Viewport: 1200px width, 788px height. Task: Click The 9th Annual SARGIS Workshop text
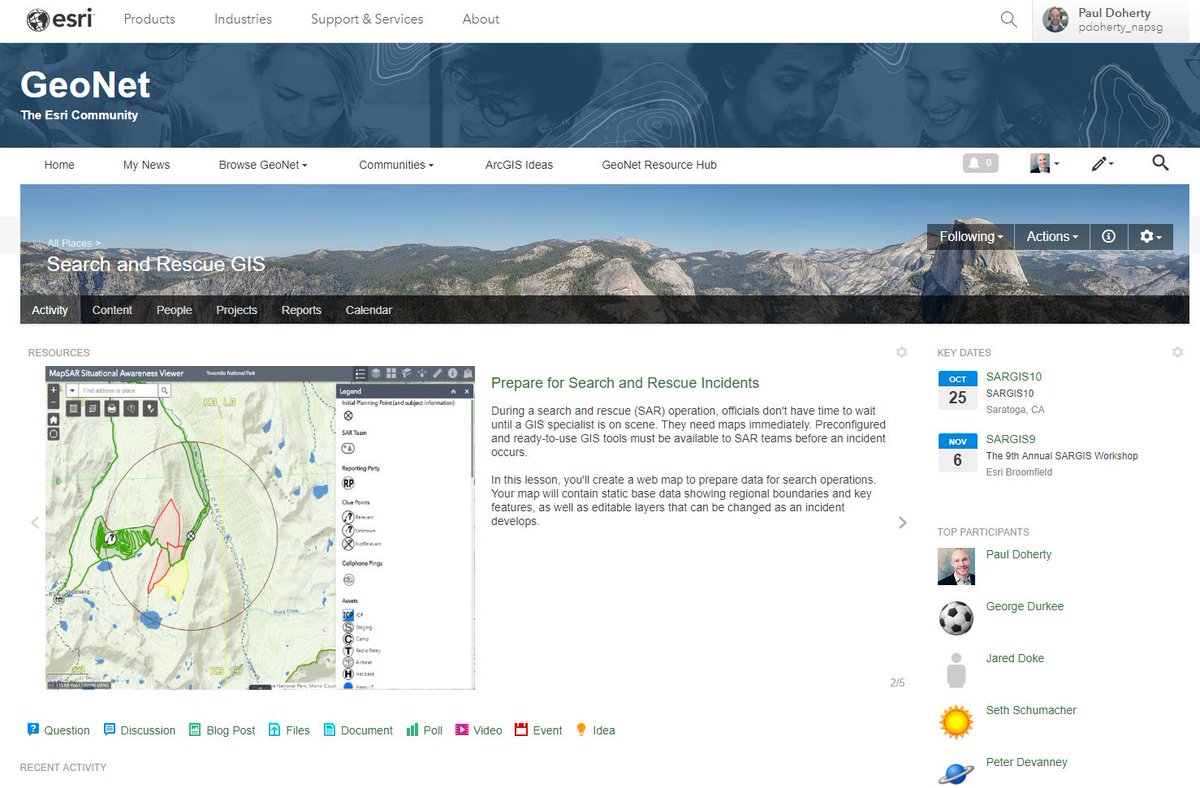(1062, 456)
